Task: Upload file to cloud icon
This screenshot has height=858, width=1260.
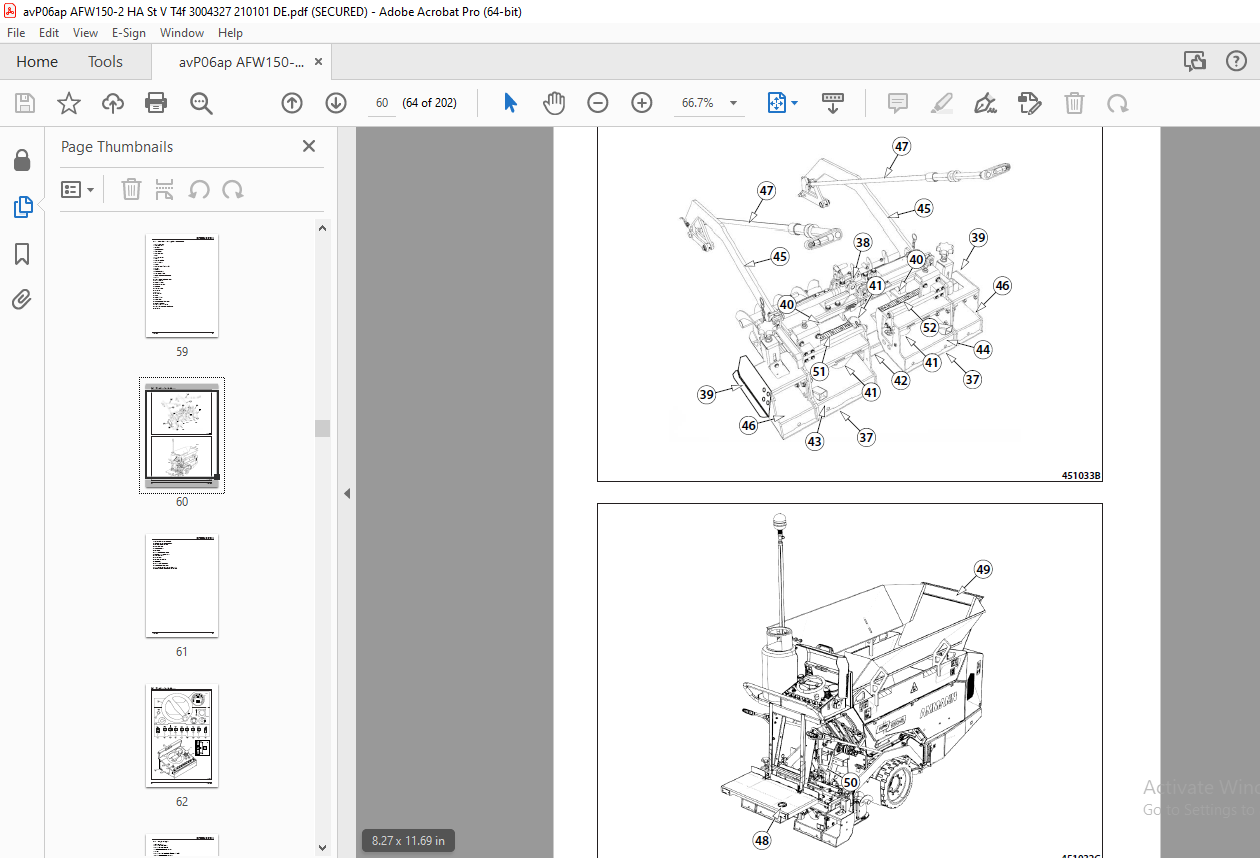Action: click(x=113, y=103)
